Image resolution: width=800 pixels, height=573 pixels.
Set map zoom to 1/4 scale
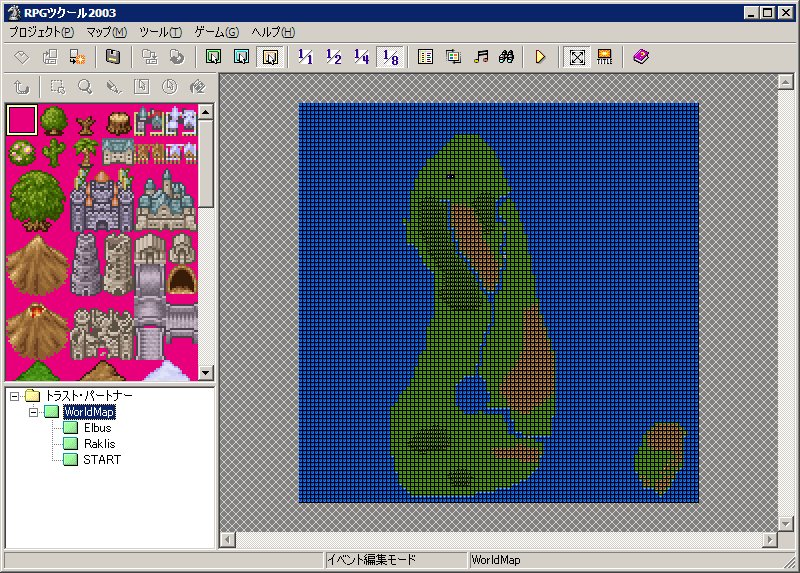pos(362,57)
